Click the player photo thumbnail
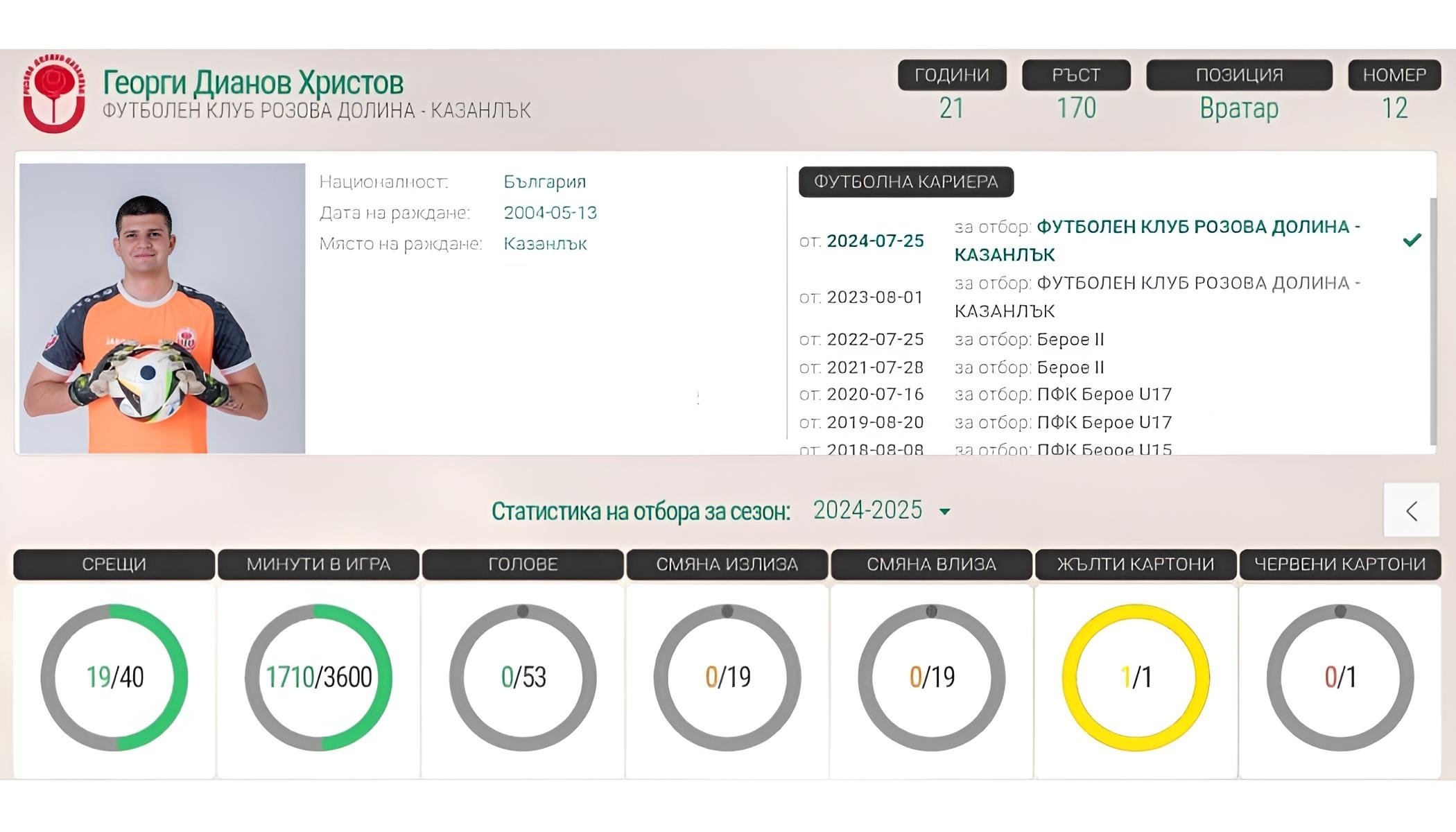Viewport: 1456px width, 832px height. pos(162,309)
